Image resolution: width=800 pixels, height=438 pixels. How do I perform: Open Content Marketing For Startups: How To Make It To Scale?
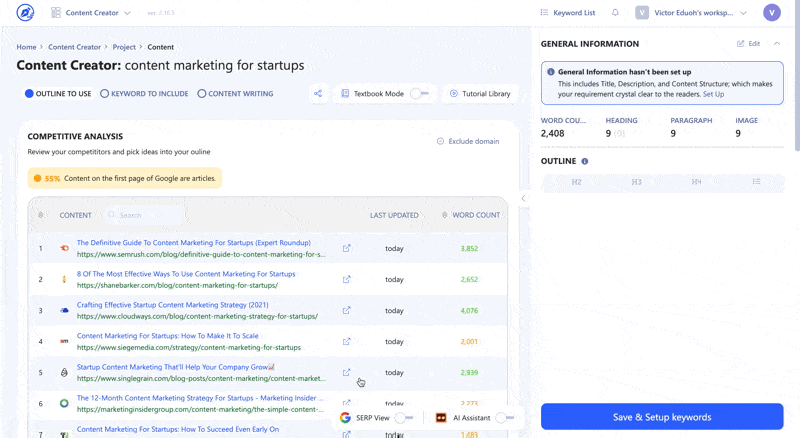167,336
